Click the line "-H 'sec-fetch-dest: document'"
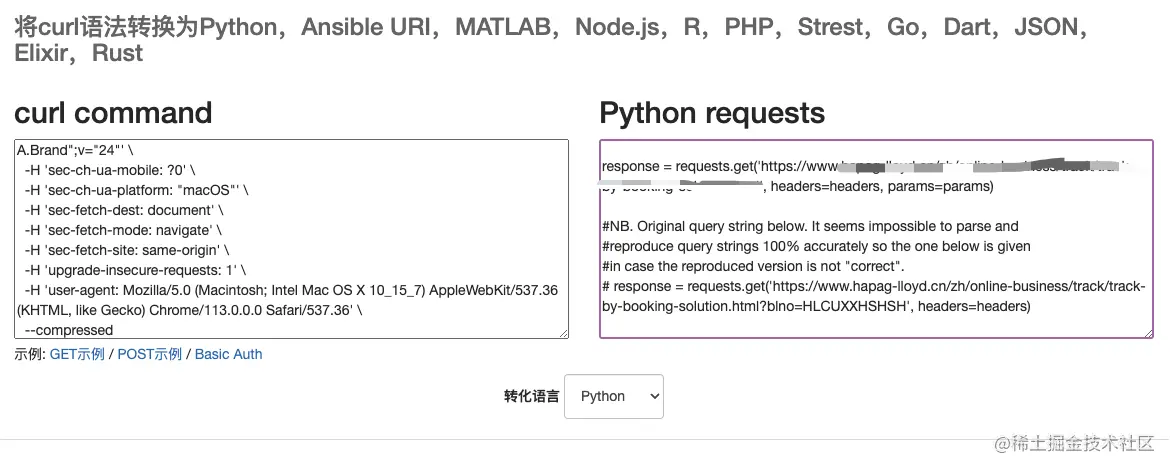 (124, 210)
